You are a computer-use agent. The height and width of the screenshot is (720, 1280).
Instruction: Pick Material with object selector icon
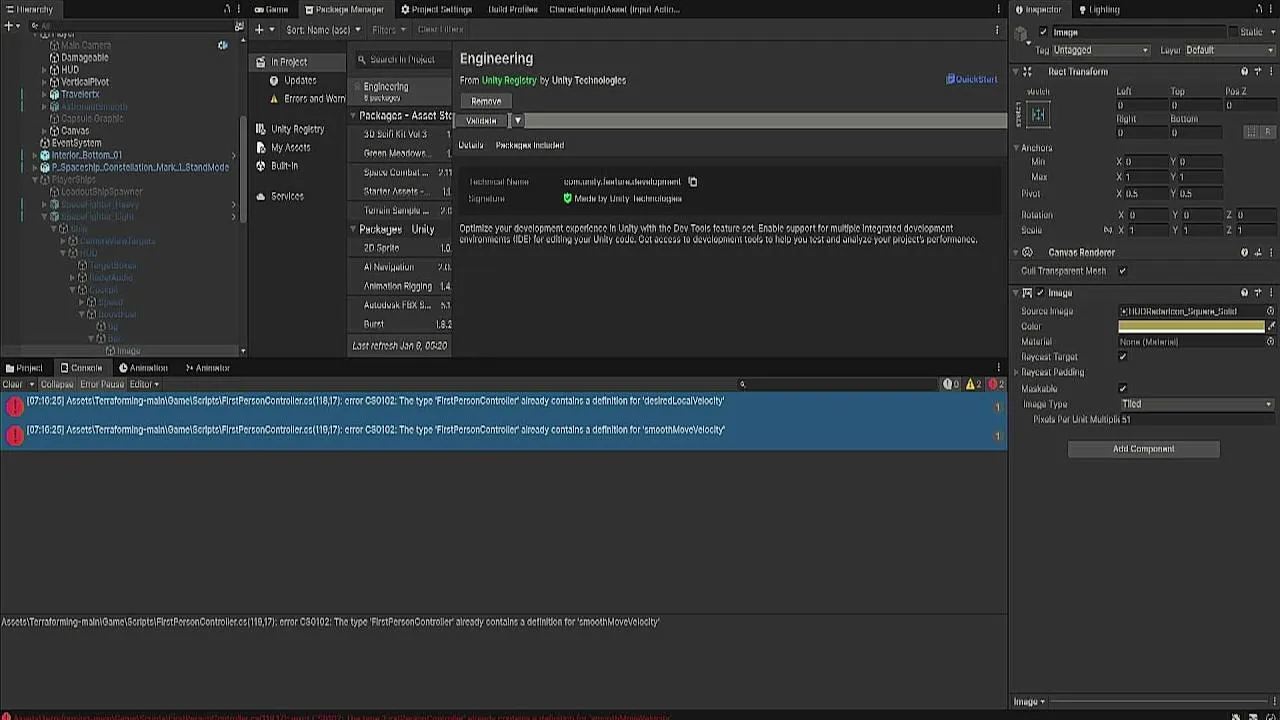[x=1271, y=342]
